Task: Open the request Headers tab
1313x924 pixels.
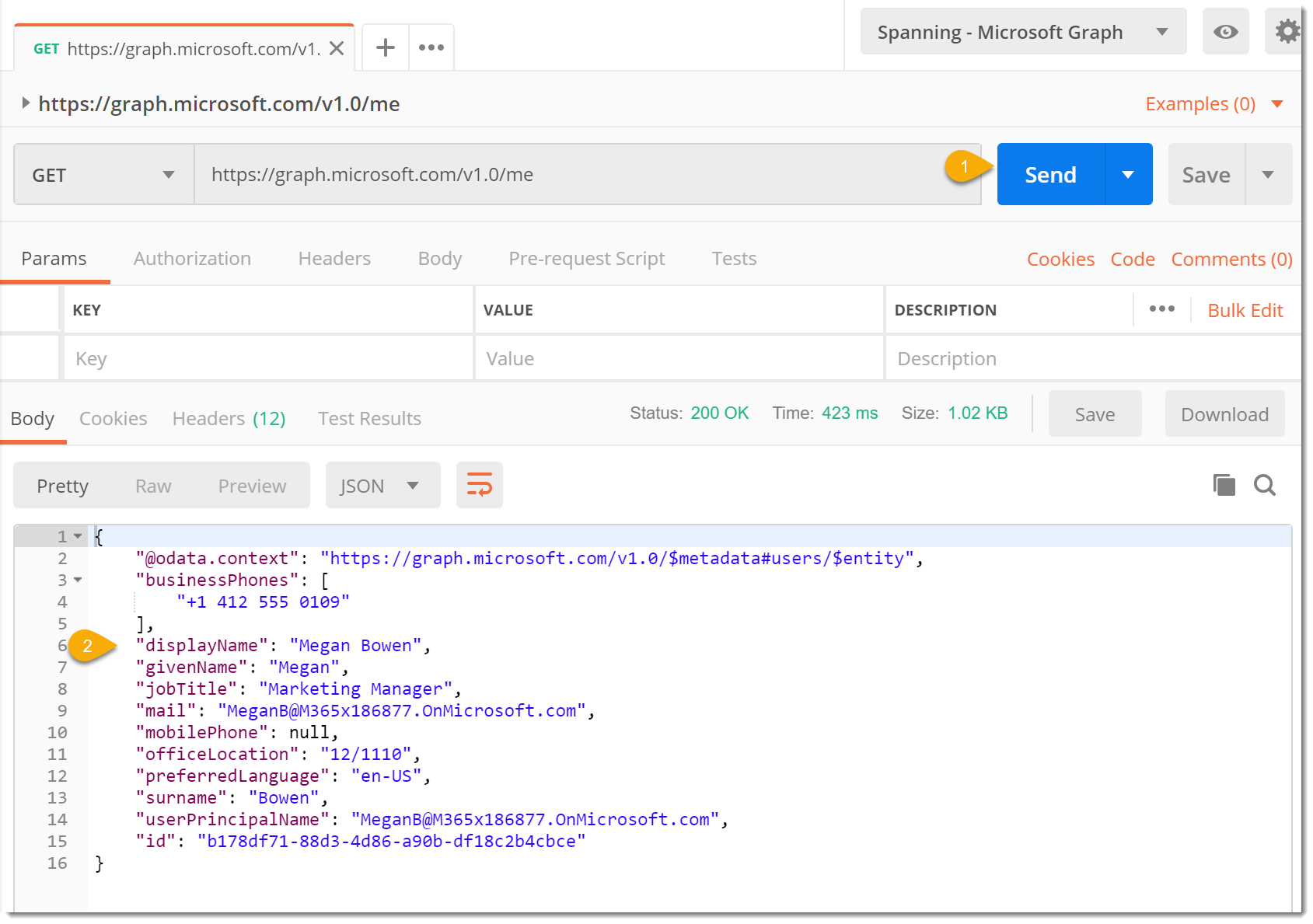Action: pos(334,259)
